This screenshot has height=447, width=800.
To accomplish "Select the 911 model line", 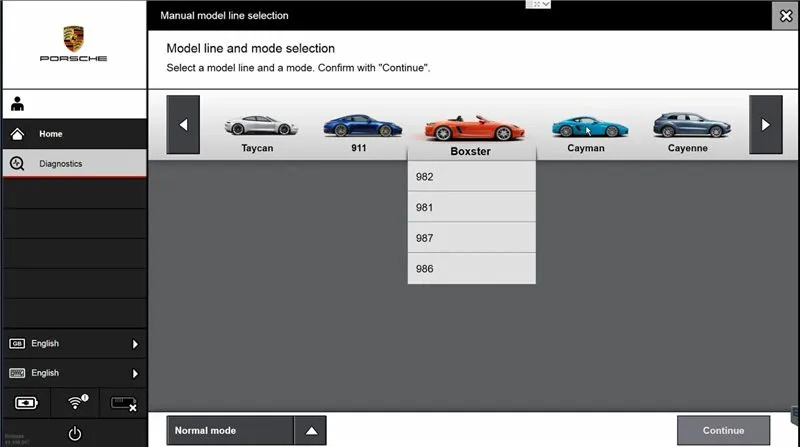I will (x=361, y=134).
